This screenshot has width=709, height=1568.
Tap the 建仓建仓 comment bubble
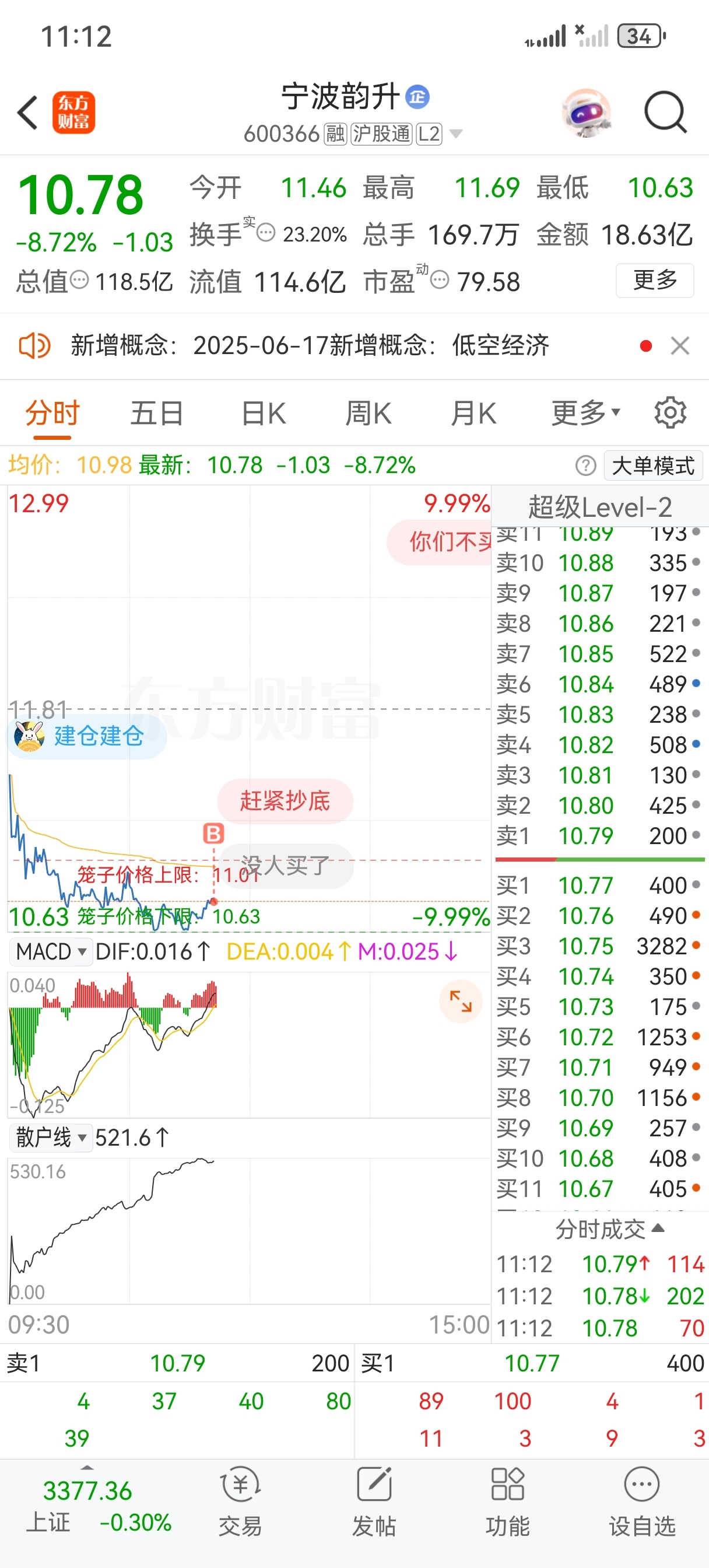tap(87, 736)
